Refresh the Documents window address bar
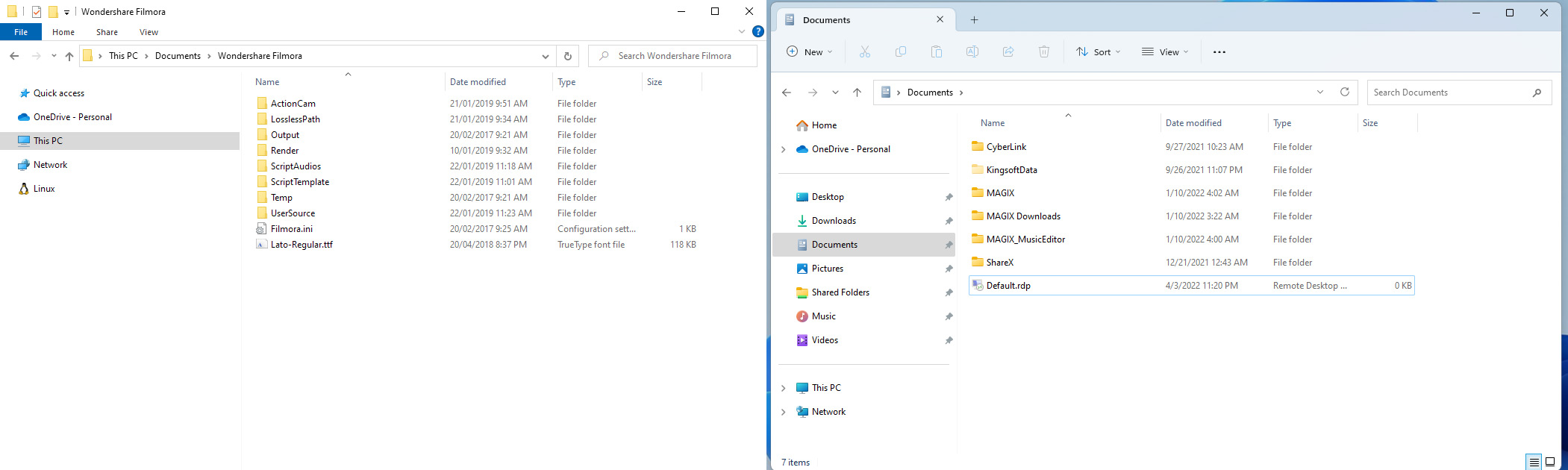 coord(1345,92)
